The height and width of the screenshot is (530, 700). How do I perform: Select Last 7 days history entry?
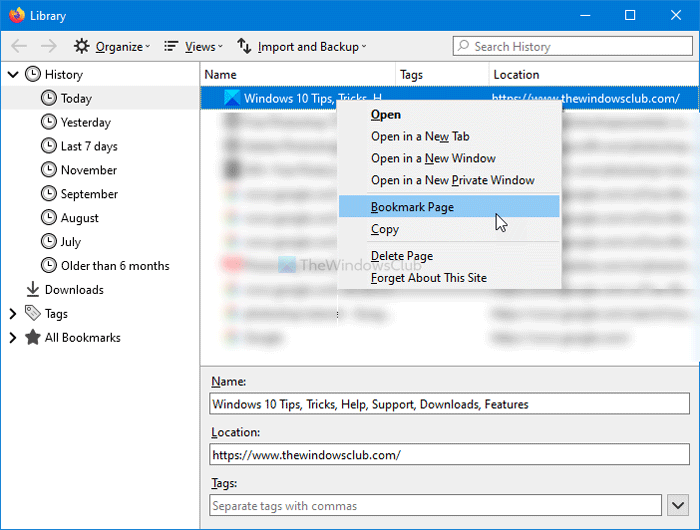click(x=88, y=146)
